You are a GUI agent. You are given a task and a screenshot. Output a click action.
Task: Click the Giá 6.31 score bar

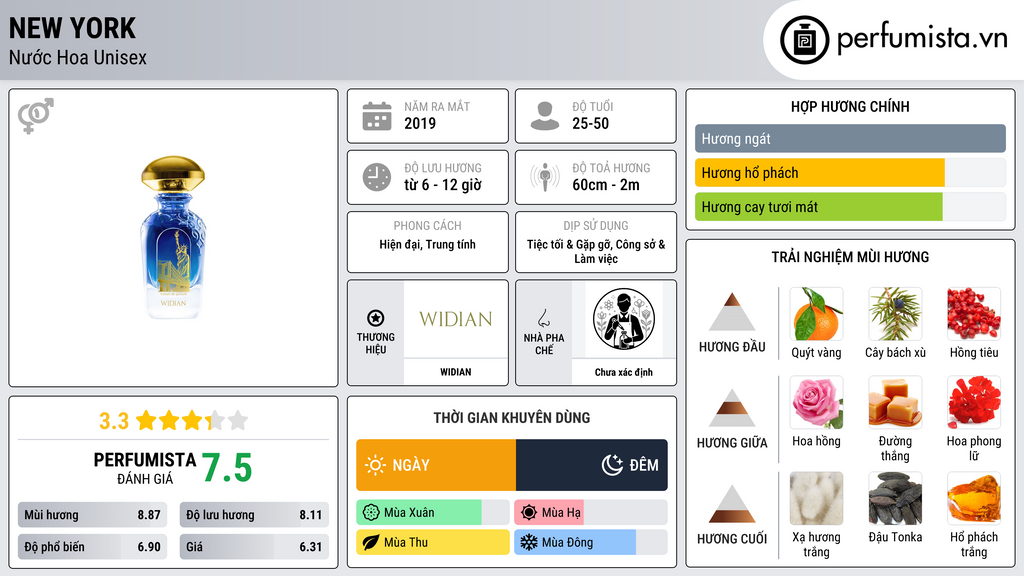point(254,547)
